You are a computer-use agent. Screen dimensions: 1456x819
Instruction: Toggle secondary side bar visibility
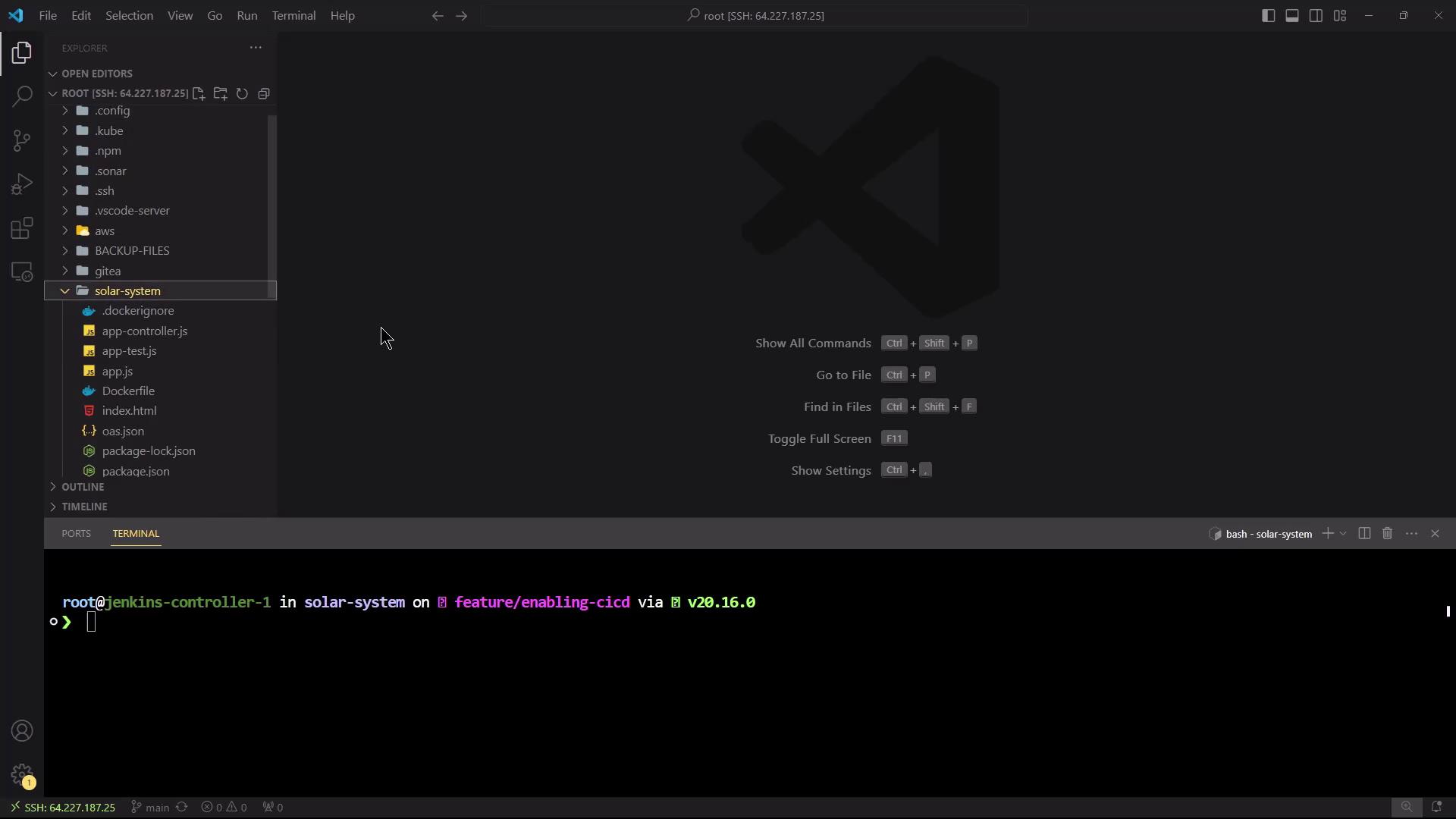point(1316,15)
